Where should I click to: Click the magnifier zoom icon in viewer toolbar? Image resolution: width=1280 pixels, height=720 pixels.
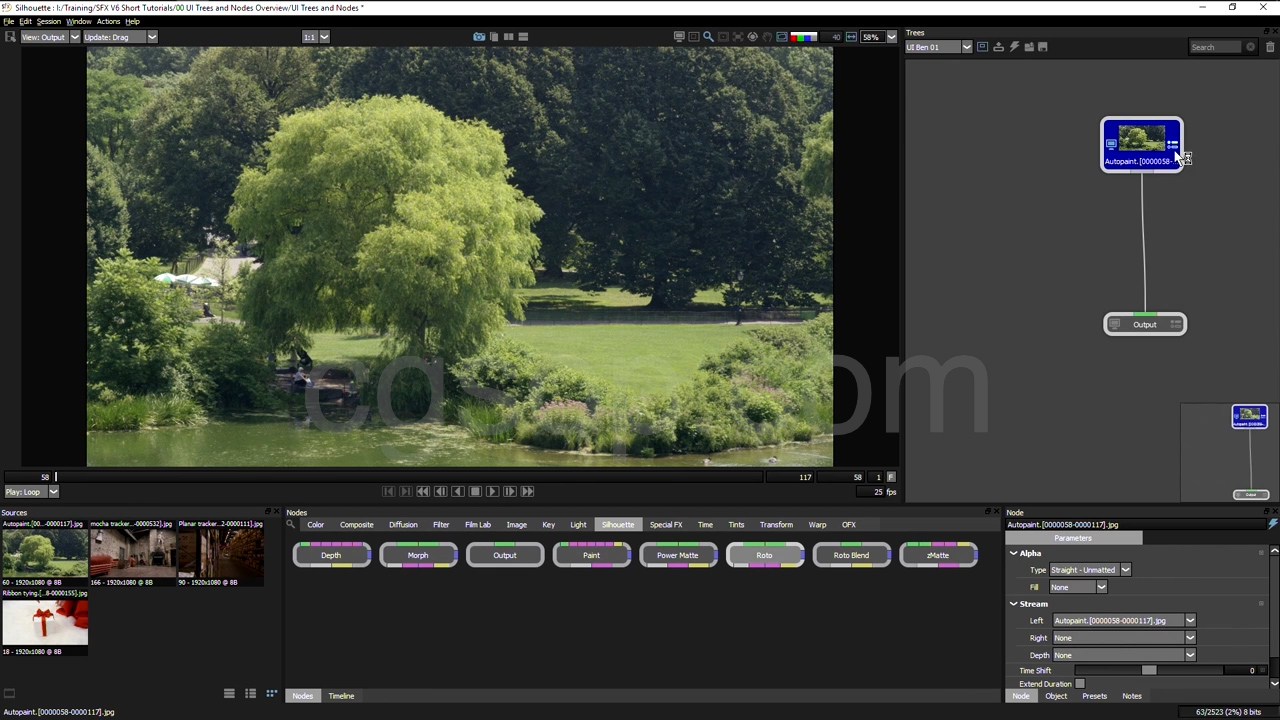(x=708, y=37)
